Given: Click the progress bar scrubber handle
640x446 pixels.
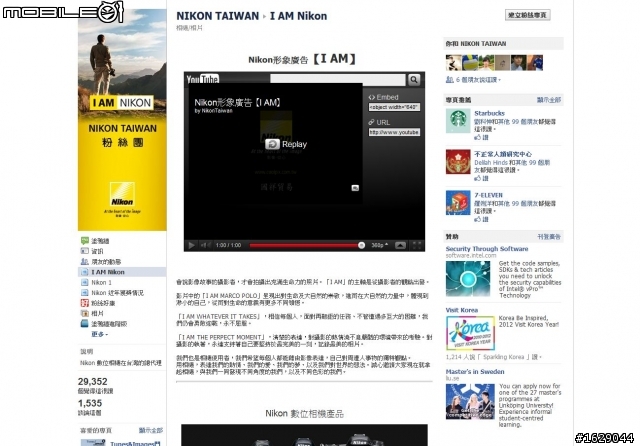Looking at the screenshot, I should 361,245.
